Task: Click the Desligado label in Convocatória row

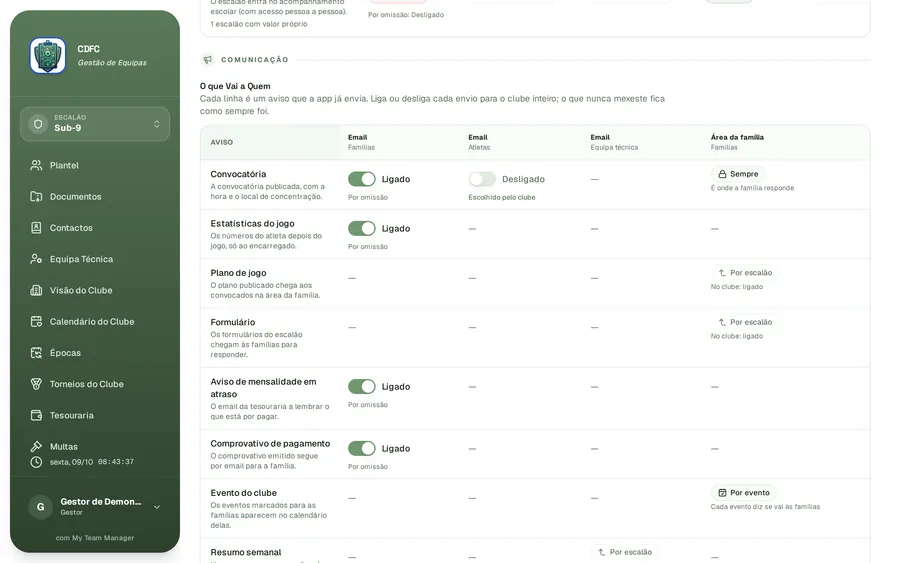Action: (x=523, y=179)
